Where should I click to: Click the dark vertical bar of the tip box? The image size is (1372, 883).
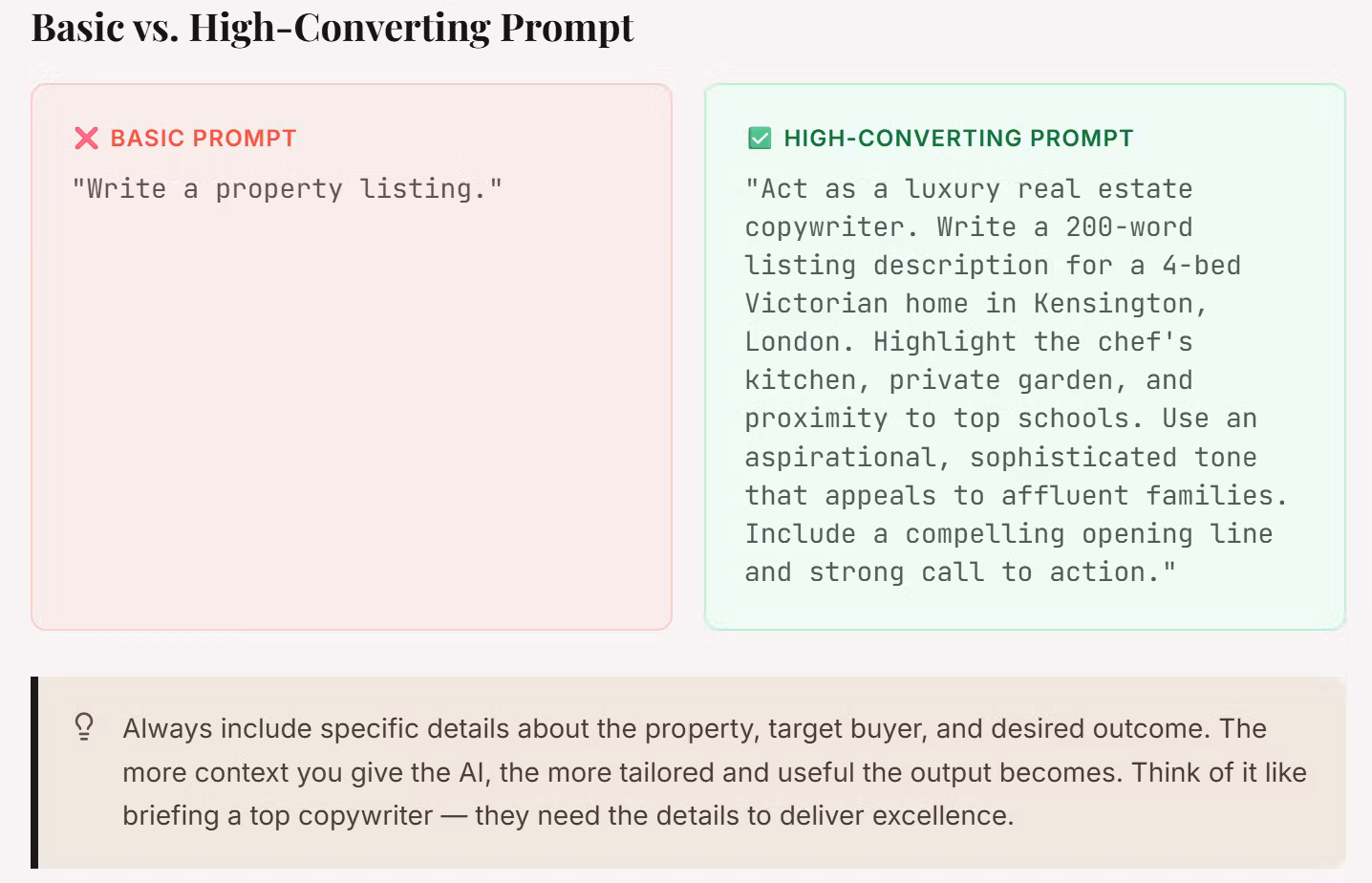pos(34,772)
